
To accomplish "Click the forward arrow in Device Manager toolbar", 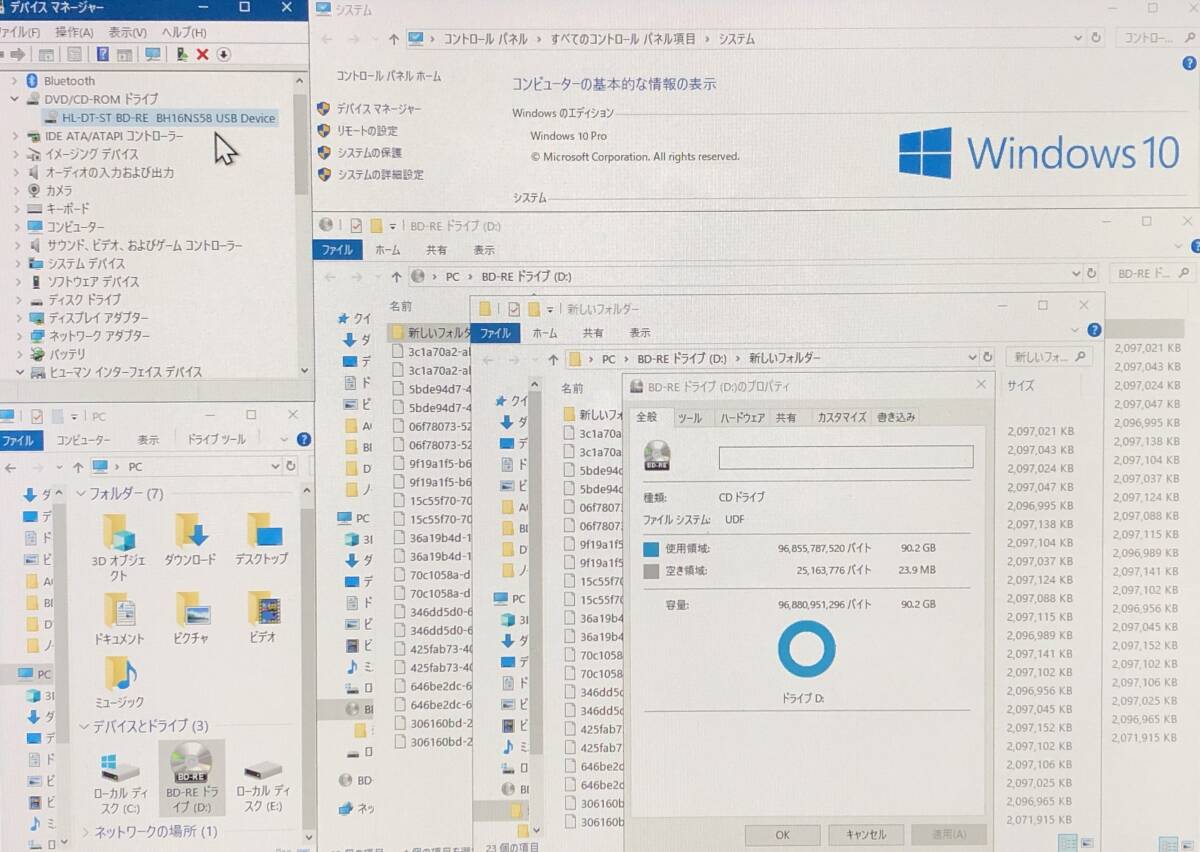I will click(x=16, y=55).
